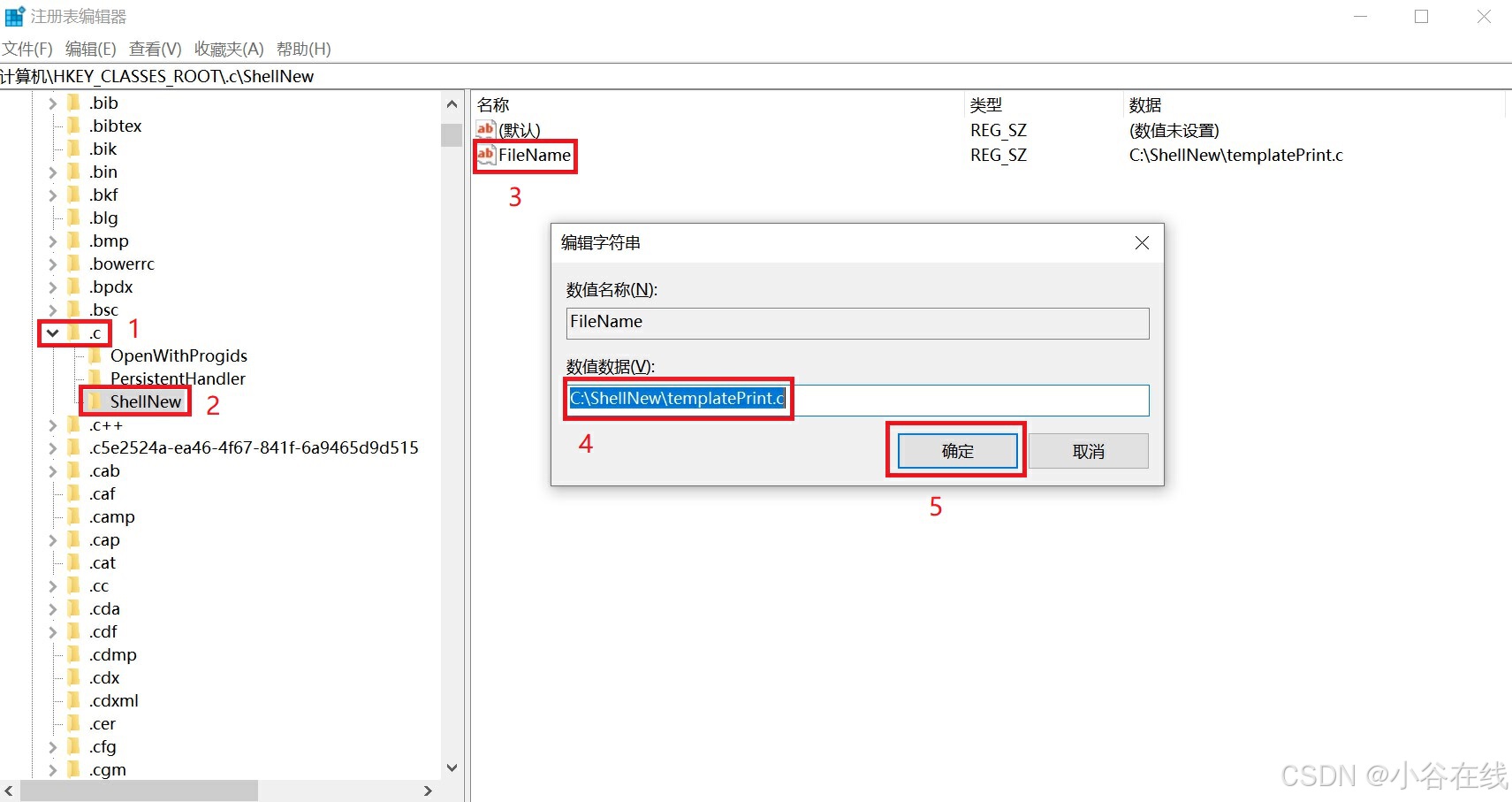The height and width of the screenshot is (802, 1512).
Task: Click the 取消 button in dialog
Action: [x=1089, y=451]
